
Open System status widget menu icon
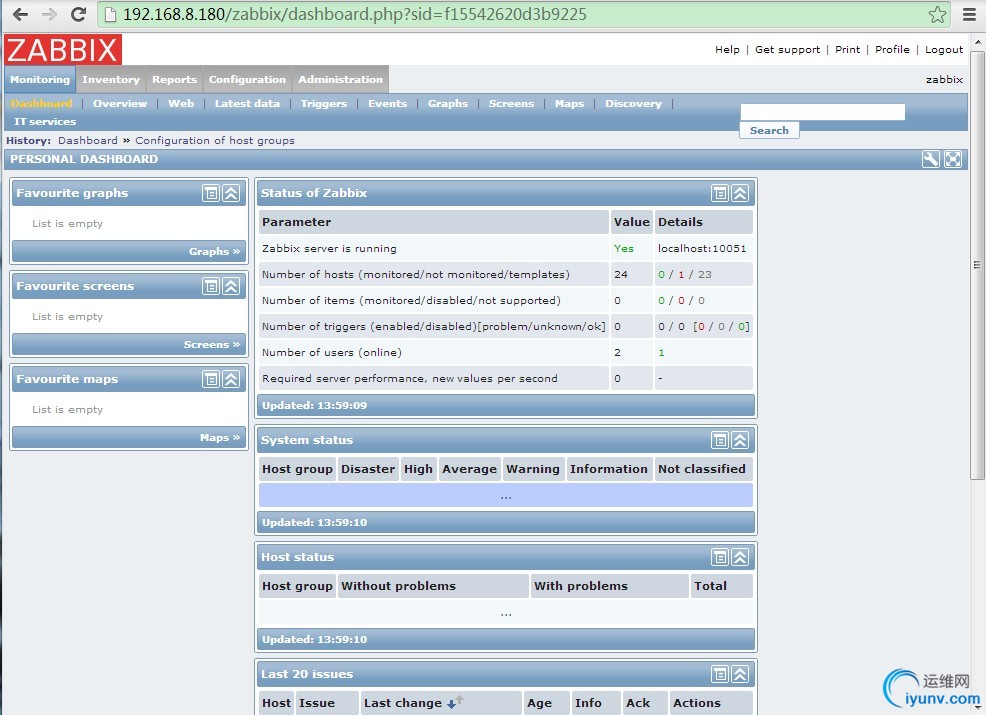pos(719,440)
